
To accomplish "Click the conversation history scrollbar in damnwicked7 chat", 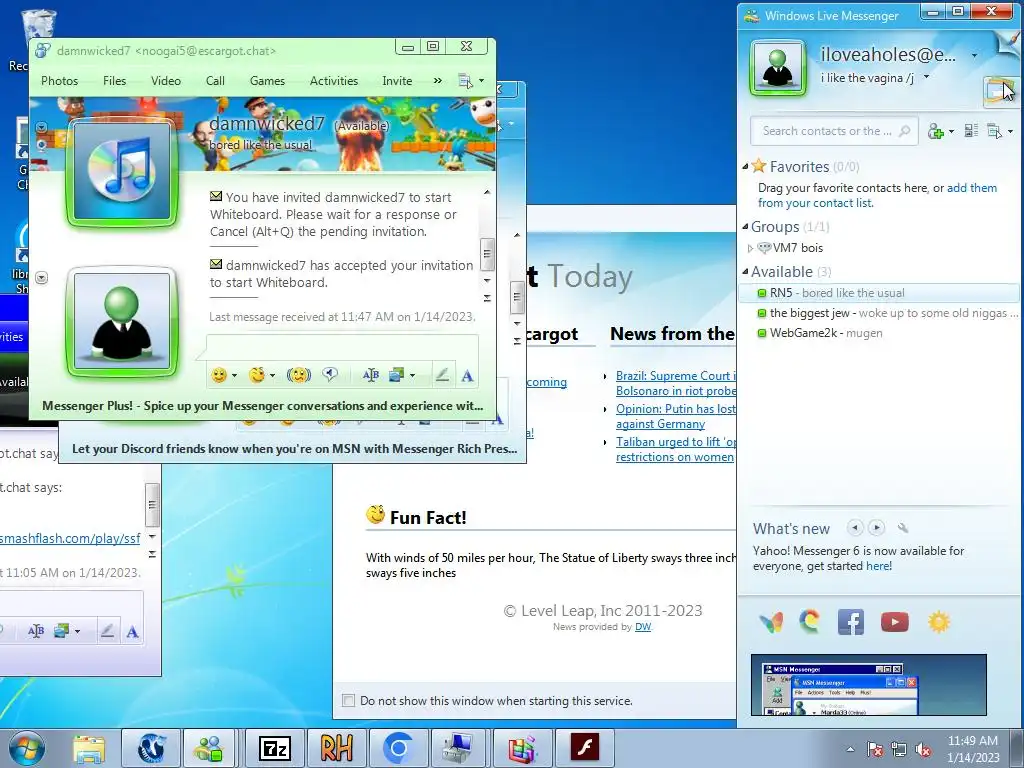I will pos(487,254).
